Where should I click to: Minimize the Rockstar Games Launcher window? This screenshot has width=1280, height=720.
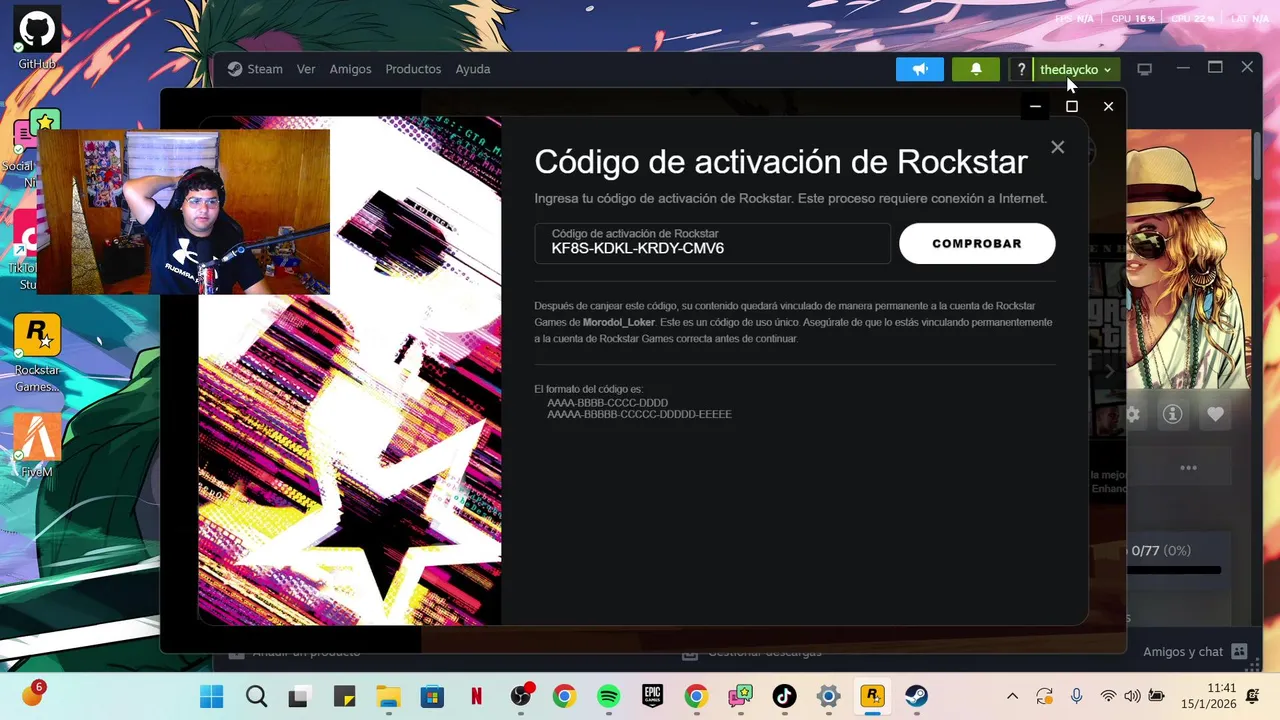coord(1036,106)
